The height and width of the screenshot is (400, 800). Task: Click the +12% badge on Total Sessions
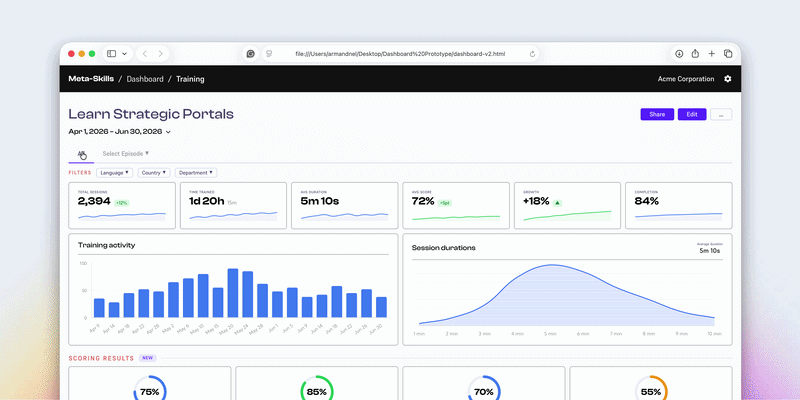pyautogui.click(x=121, y=203)
